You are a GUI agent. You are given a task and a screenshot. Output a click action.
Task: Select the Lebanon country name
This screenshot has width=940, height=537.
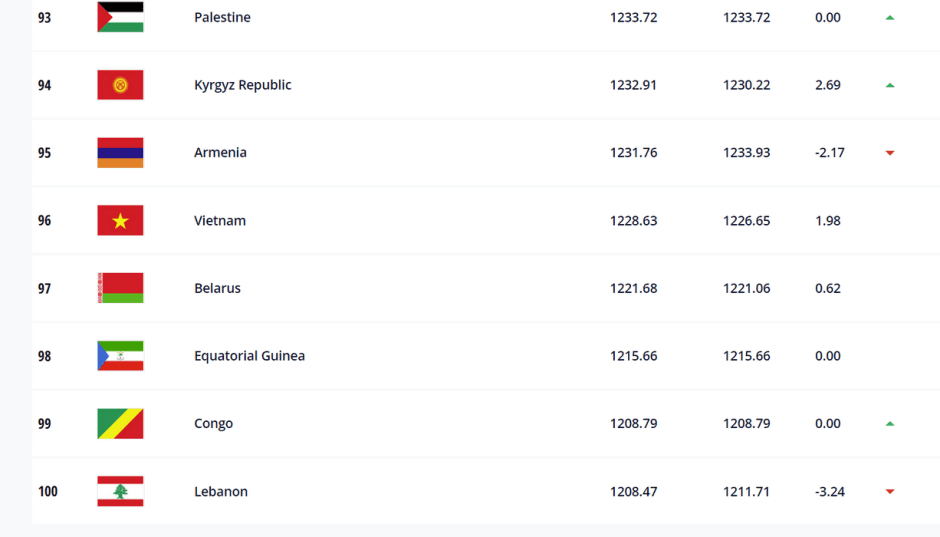point(221,491)
